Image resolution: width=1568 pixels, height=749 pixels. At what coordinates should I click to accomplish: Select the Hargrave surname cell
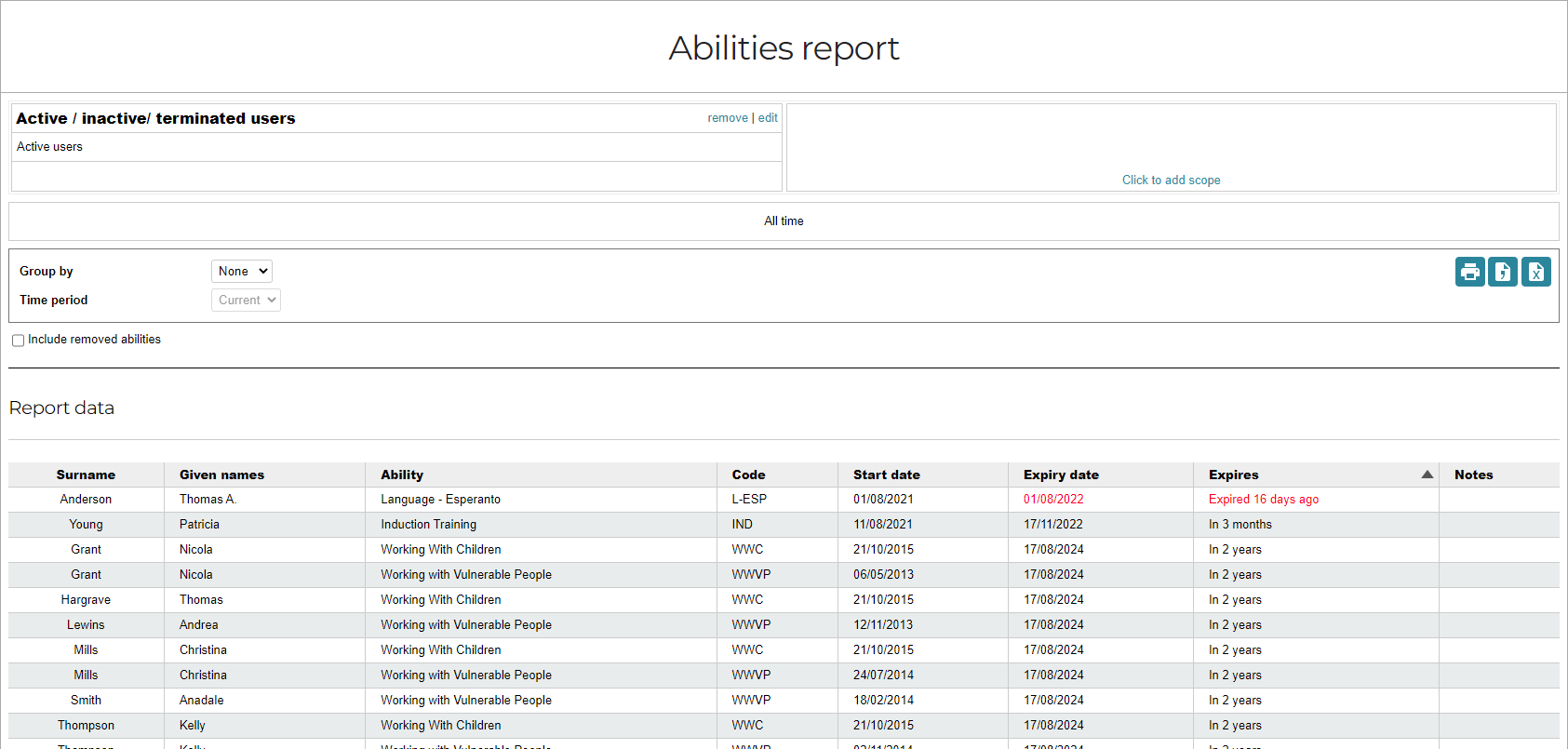[x=86, y=600]
